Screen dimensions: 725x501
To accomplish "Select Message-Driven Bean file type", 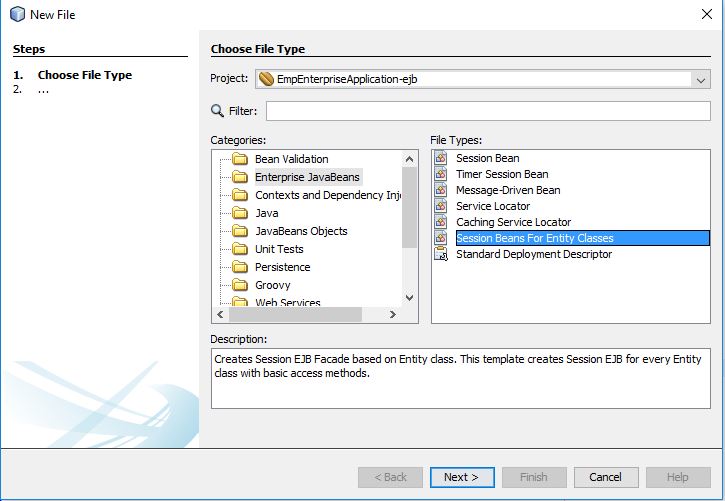I will point(508,190).
